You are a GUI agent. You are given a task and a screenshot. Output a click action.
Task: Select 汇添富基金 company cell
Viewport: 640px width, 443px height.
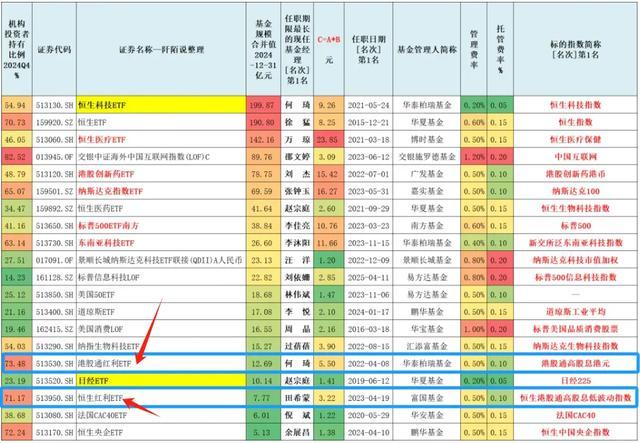coord(427,346)
